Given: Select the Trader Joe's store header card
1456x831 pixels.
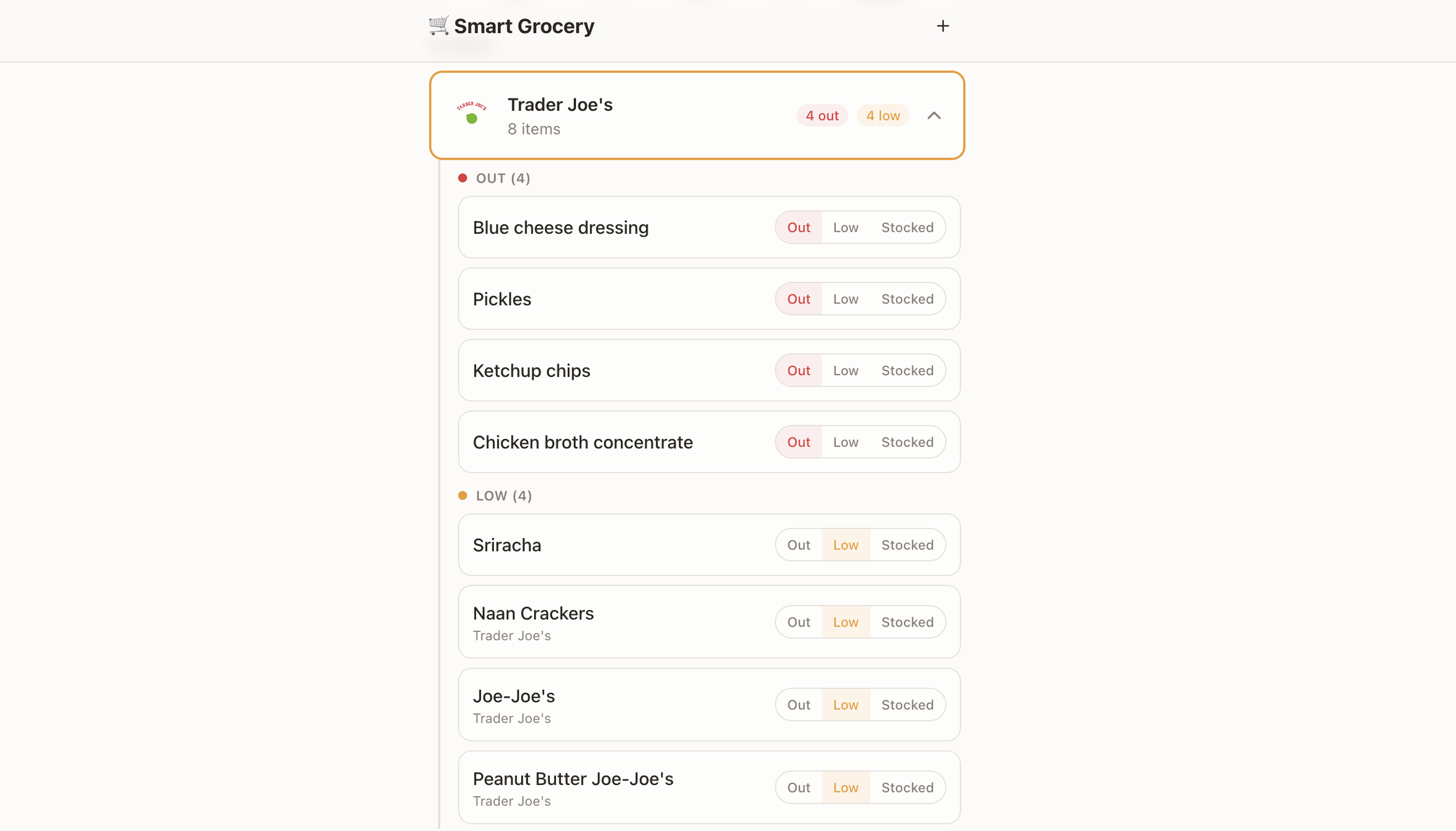Looking at the screenshot, I should click(x=697, y=115).
